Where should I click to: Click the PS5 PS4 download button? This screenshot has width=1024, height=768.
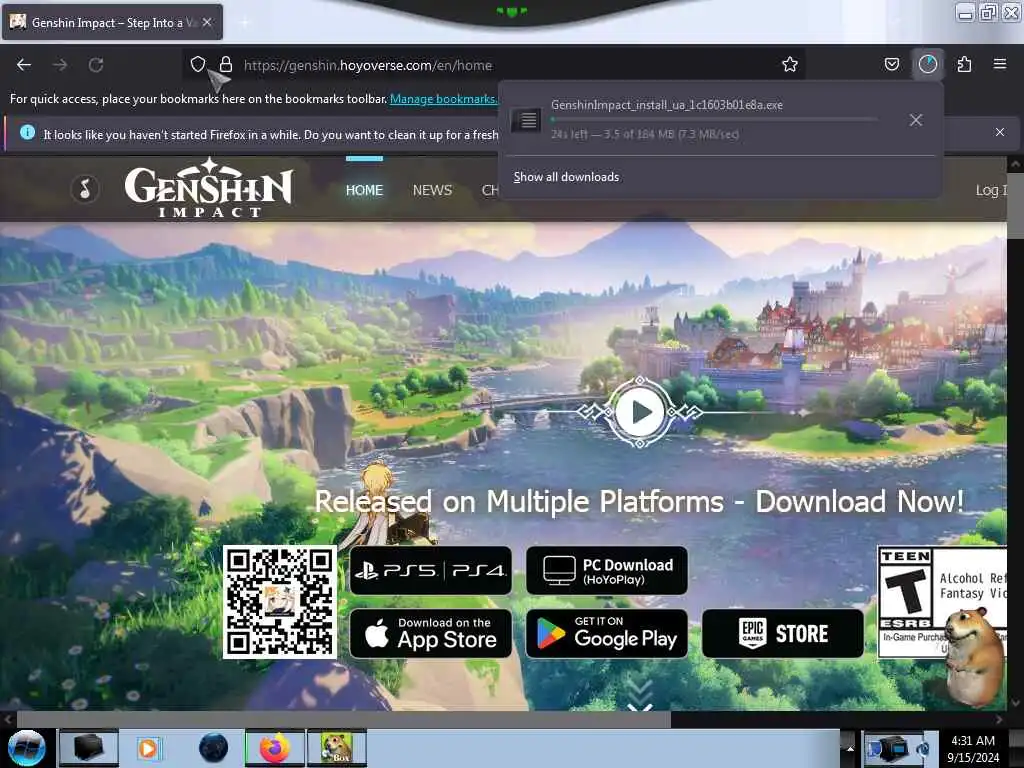coord(430,571)
